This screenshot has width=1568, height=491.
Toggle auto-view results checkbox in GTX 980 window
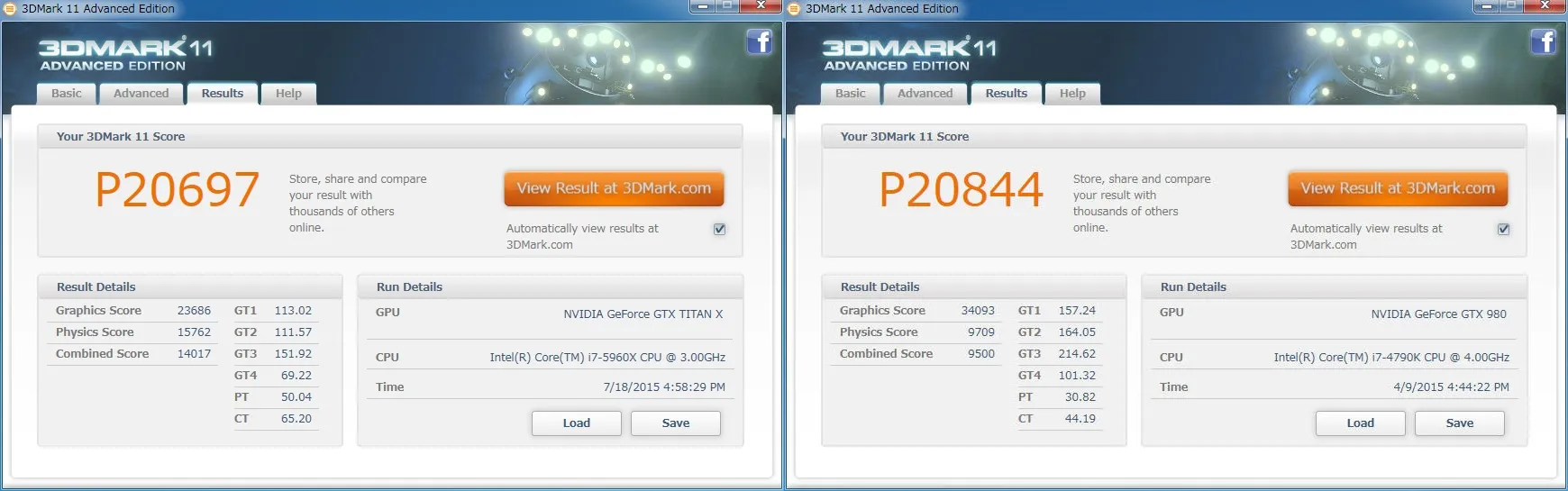[1503, 229]
